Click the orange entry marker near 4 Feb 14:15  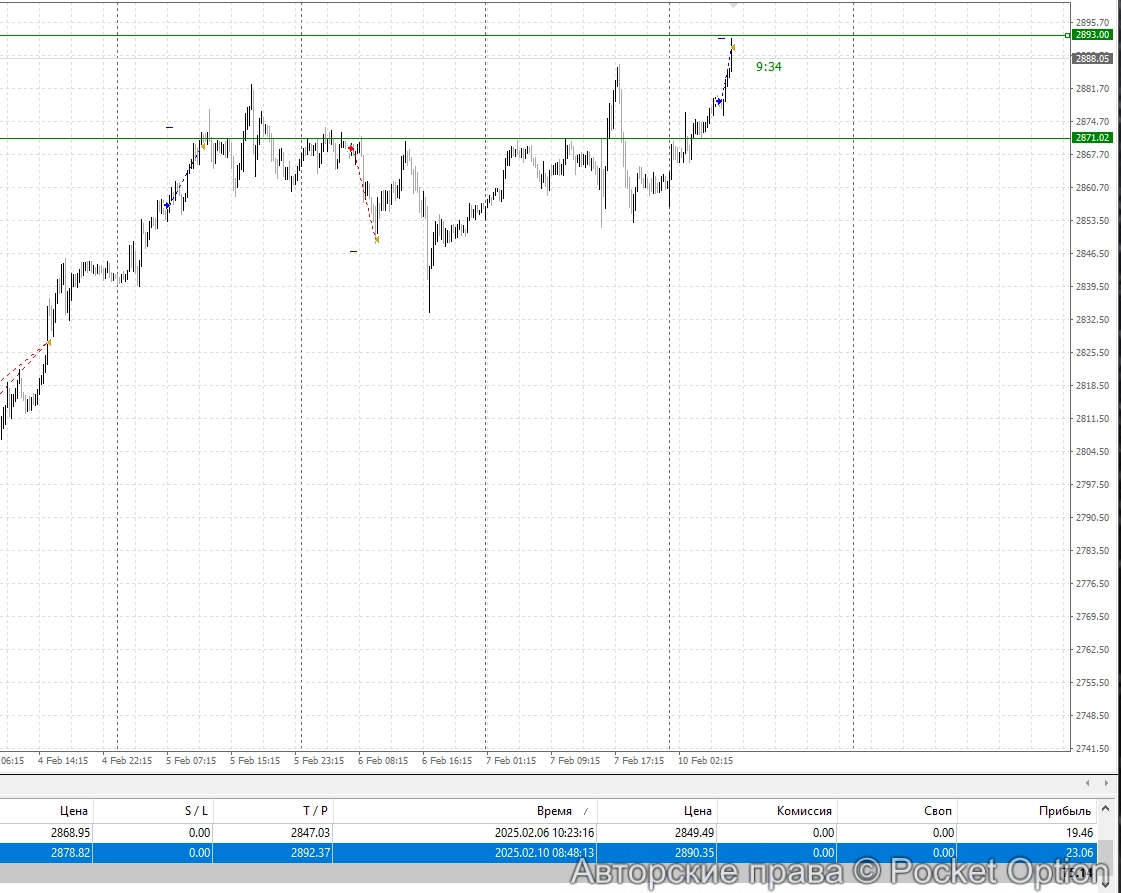coord(47,342)
